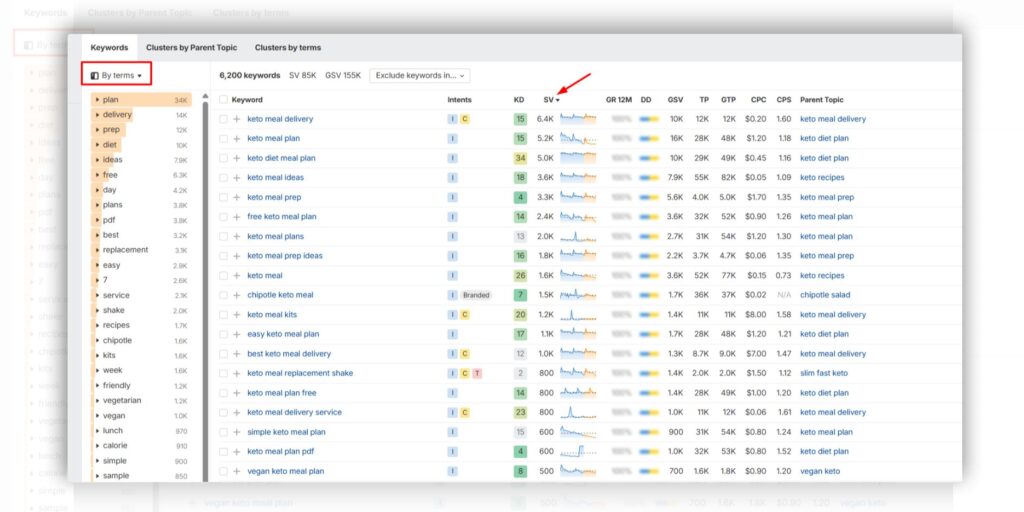
Task: Click the 'GSV 155K' summary stat
Action: point(343,75)
